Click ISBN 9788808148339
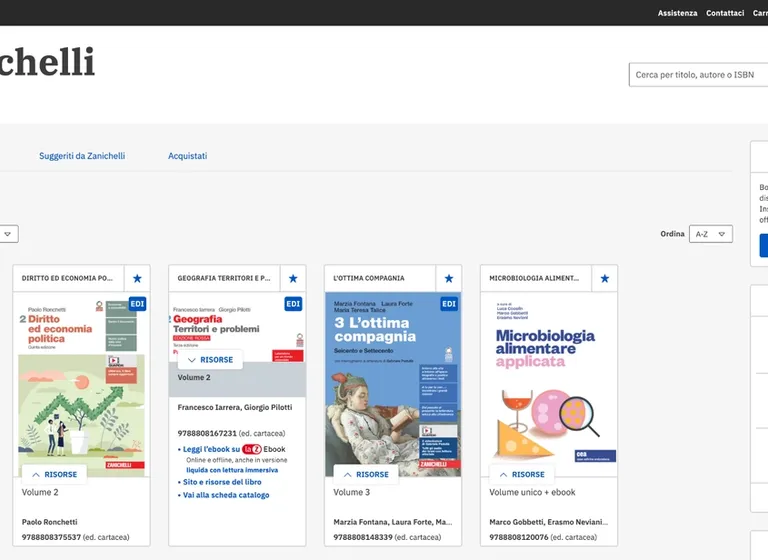The image size is (768, 560). (363, 537)
